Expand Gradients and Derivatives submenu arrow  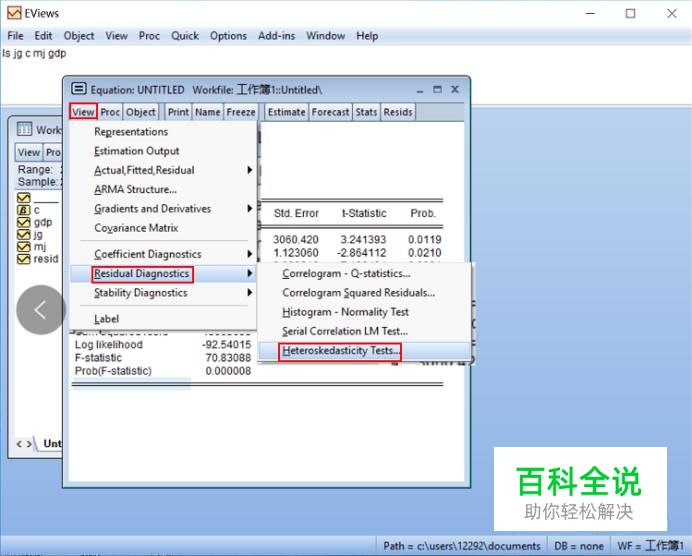coord(250,208)
